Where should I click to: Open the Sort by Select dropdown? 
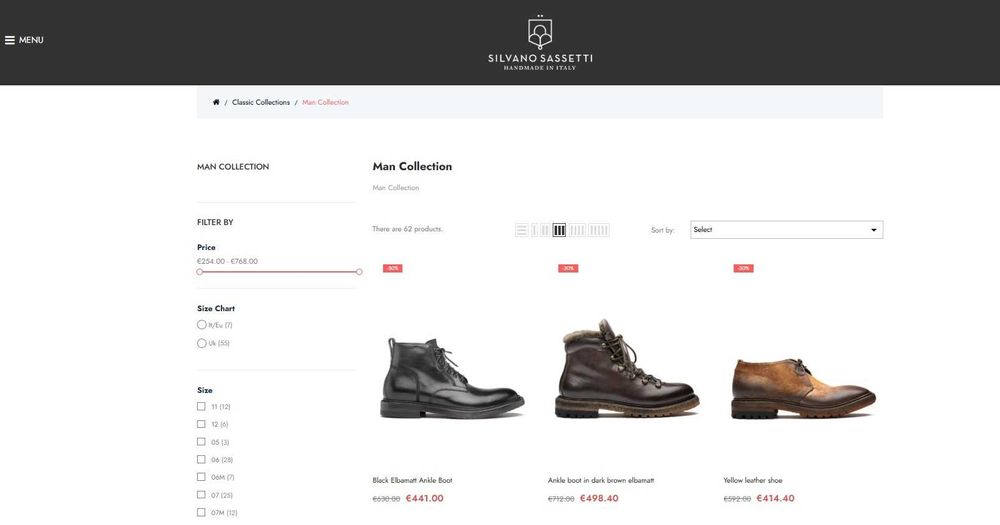pyautogui.click(x=786, y=230)
